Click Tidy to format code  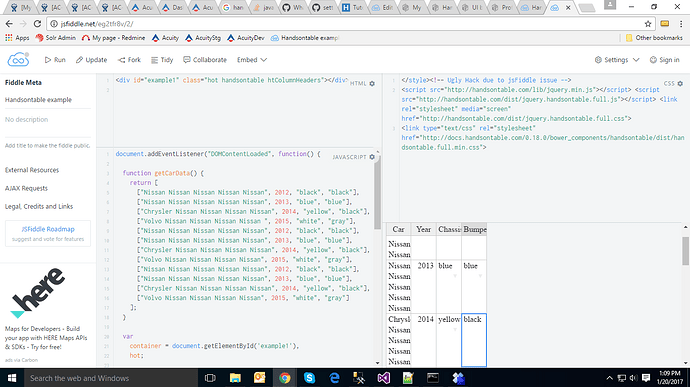click(x=162, y=60)
